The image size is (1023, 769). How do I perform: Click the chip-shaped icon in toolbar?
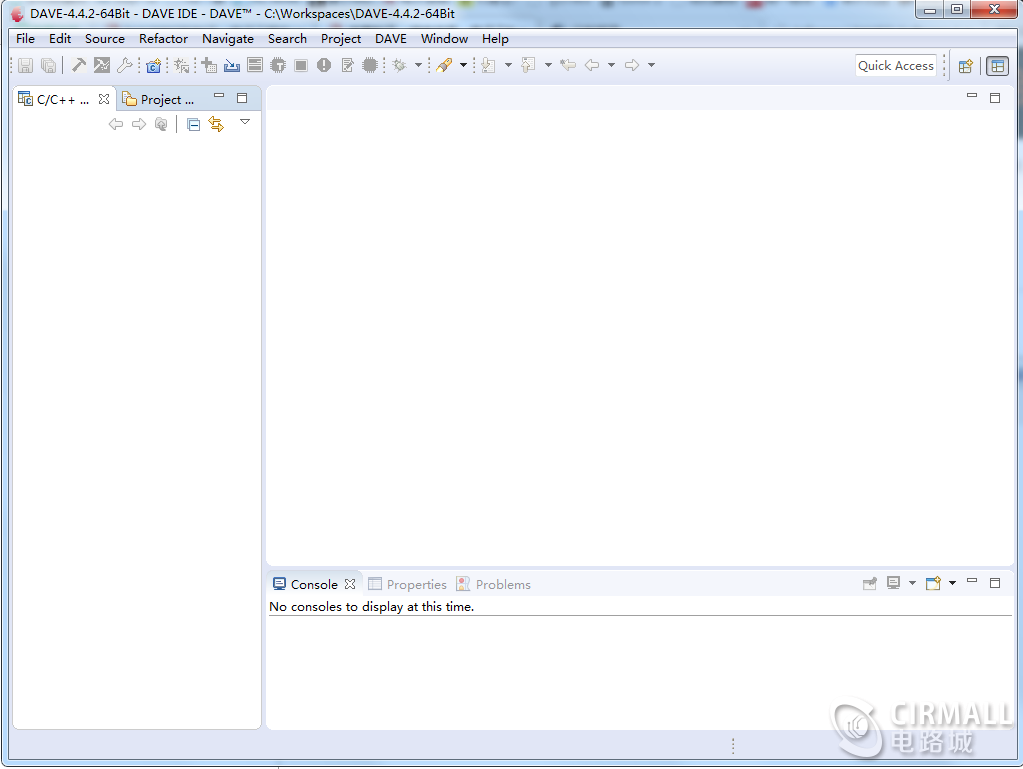pos(370,65)
